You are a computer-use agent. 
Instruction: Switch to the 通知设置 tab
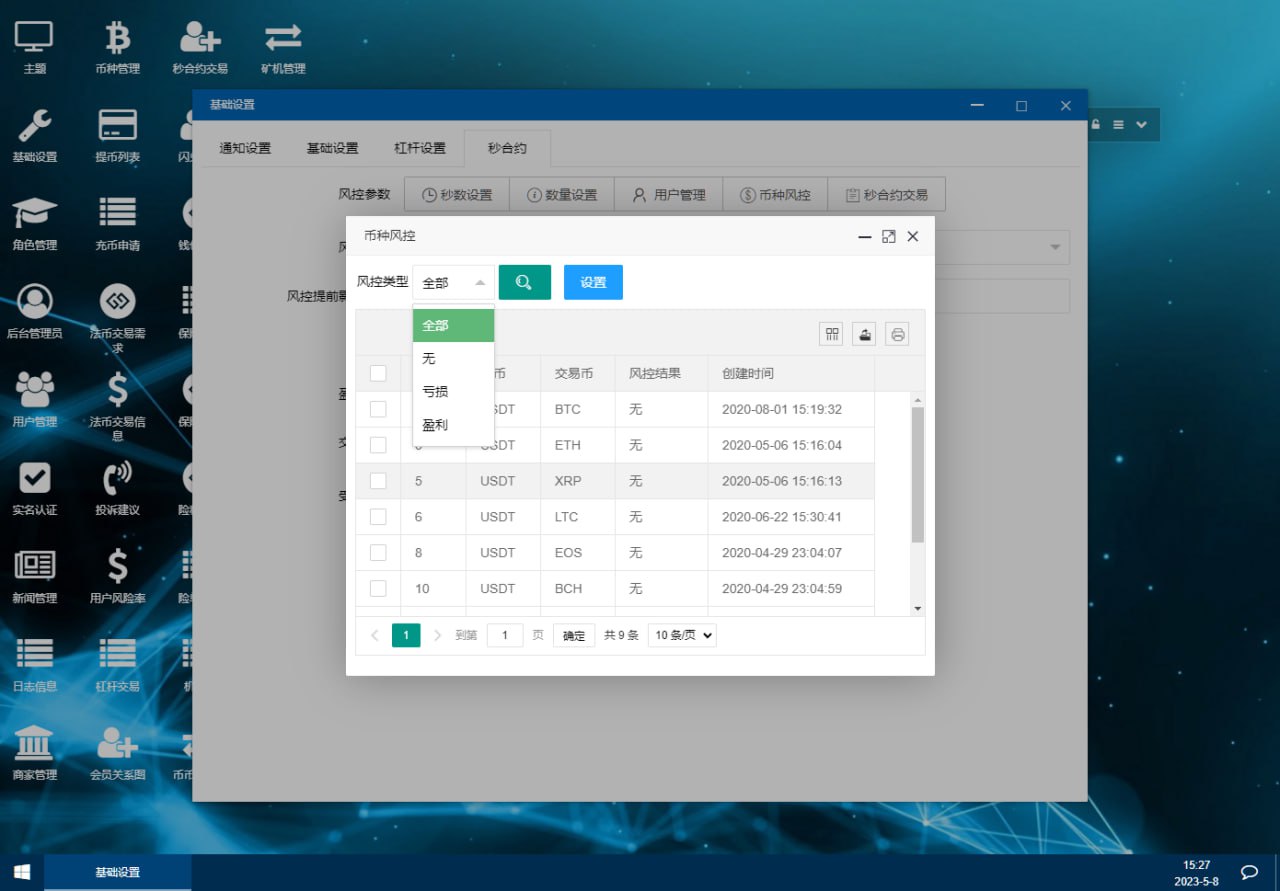pos(245,148)
